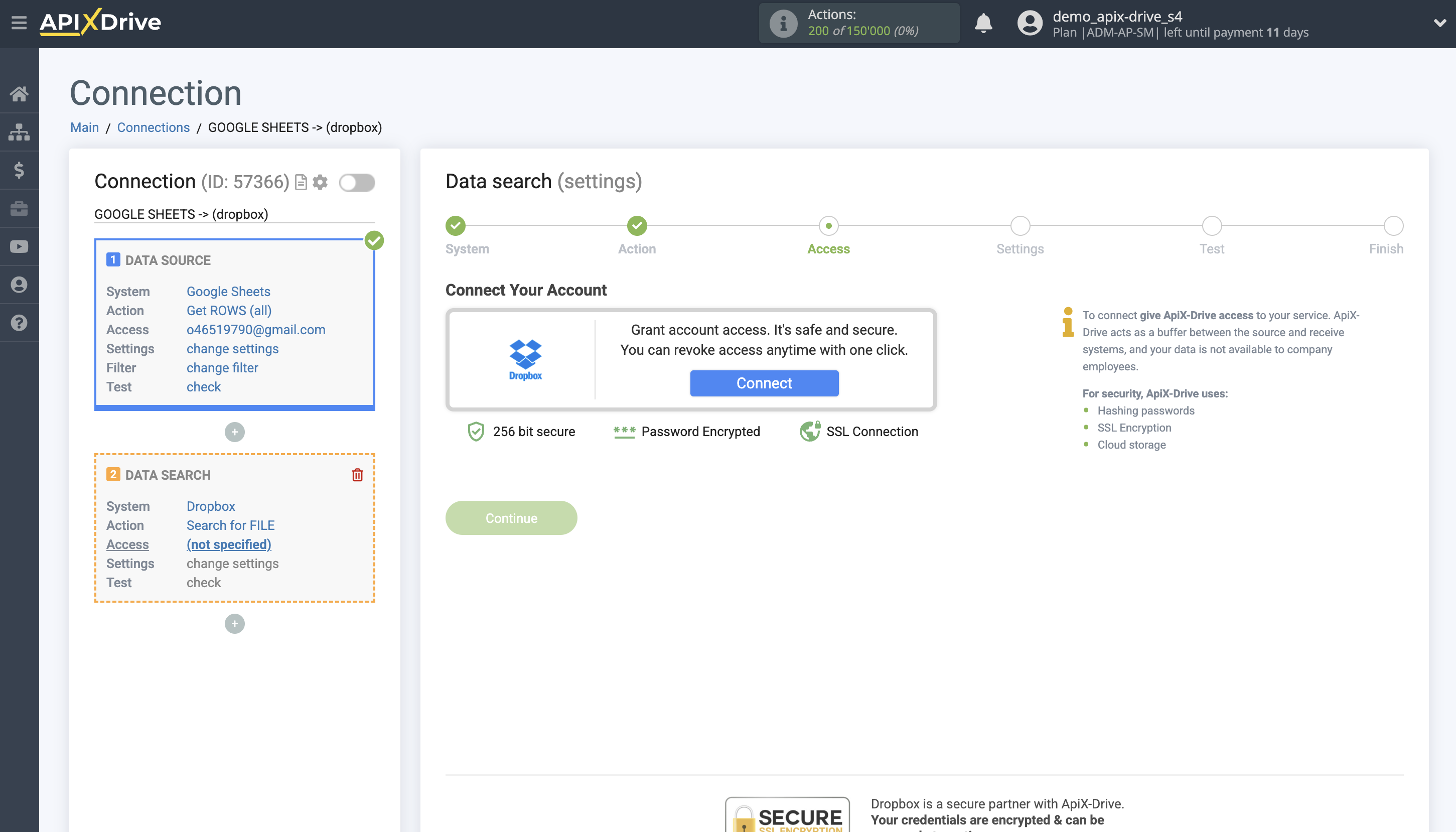Delete the Data Search block via trash icon

click(358, 474)
